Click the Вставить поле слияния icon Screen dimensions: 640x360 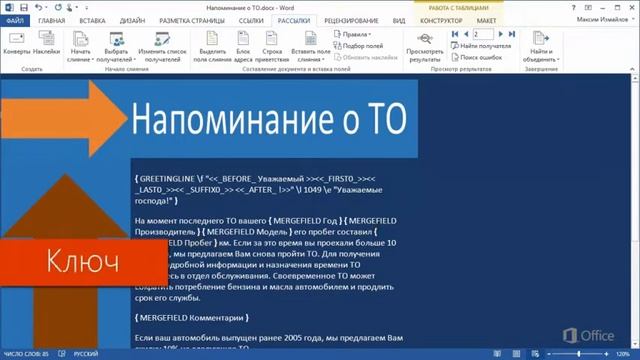pyautogui.click(x=311, y=39)
